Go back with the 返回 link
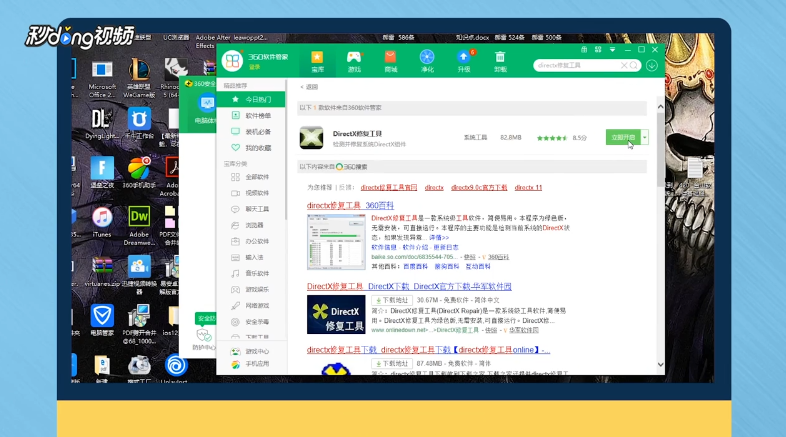The height and width of the screenshot is (437, 786). [310, 87]
